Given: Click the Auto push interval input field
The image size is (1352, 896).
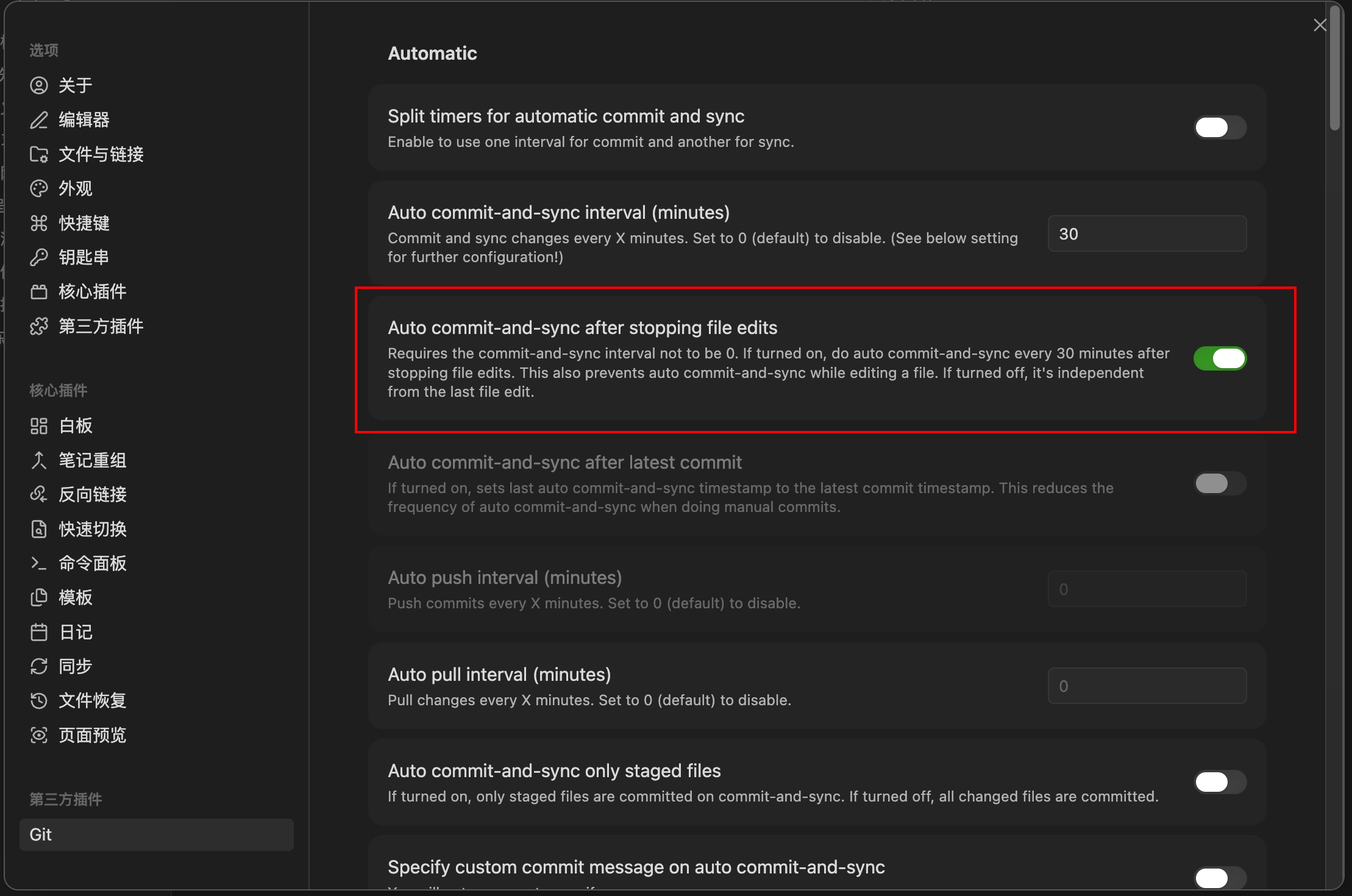Looking at the screenshot, I should [x=1147, y=589].
